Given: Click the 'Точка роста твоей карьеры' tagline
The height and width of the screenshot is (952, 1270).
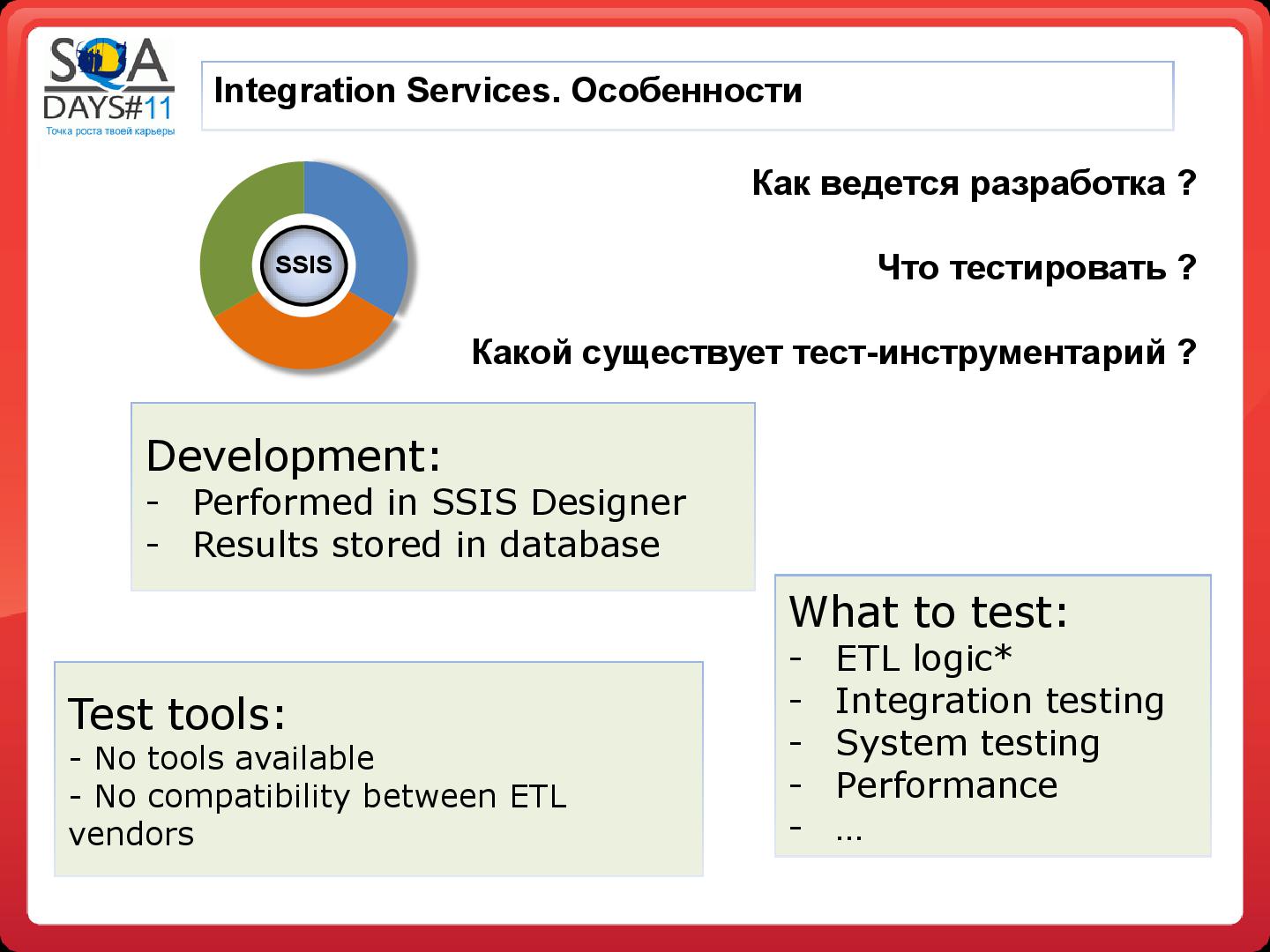Looking at the screenshot, I should click(x=110, y=131).
